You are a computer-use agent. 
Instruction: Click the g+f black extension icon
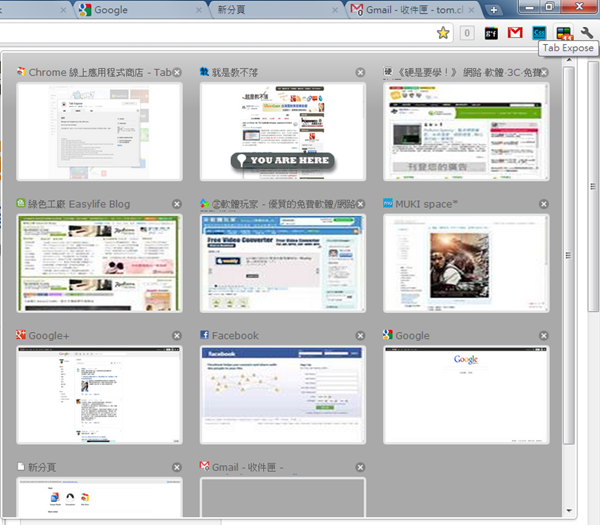(x=491, y=33)
